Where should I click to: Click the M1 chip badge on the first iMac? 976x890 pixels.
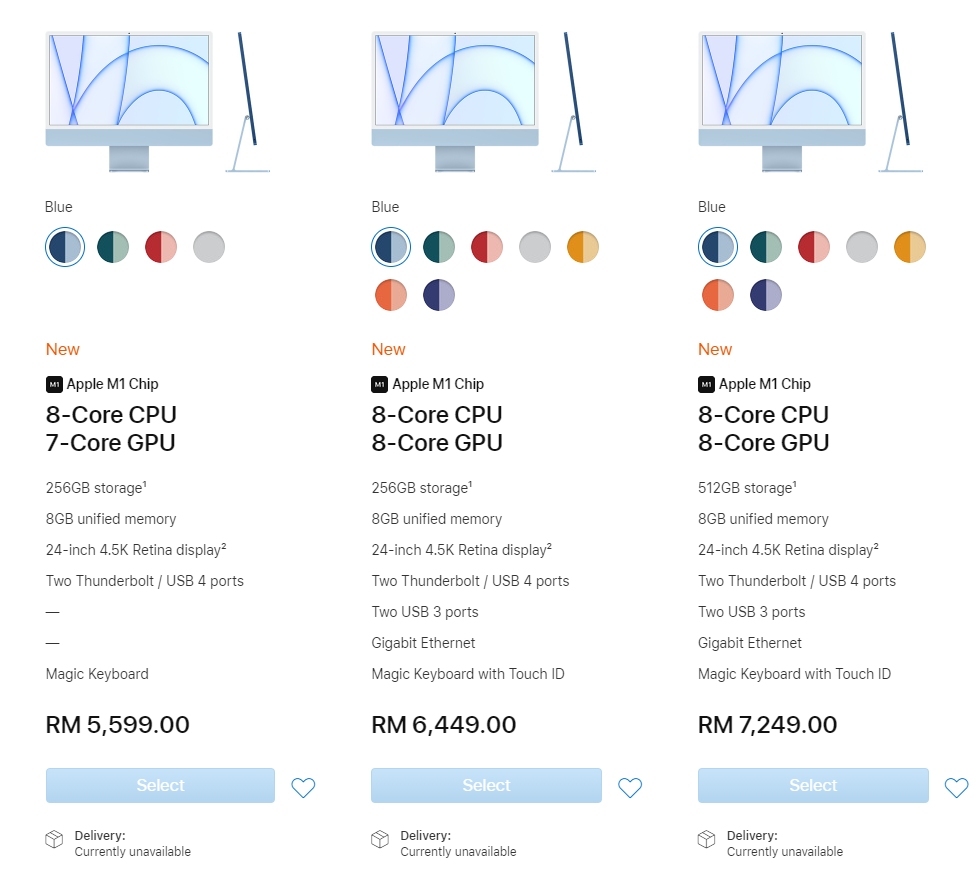(52, 383)
